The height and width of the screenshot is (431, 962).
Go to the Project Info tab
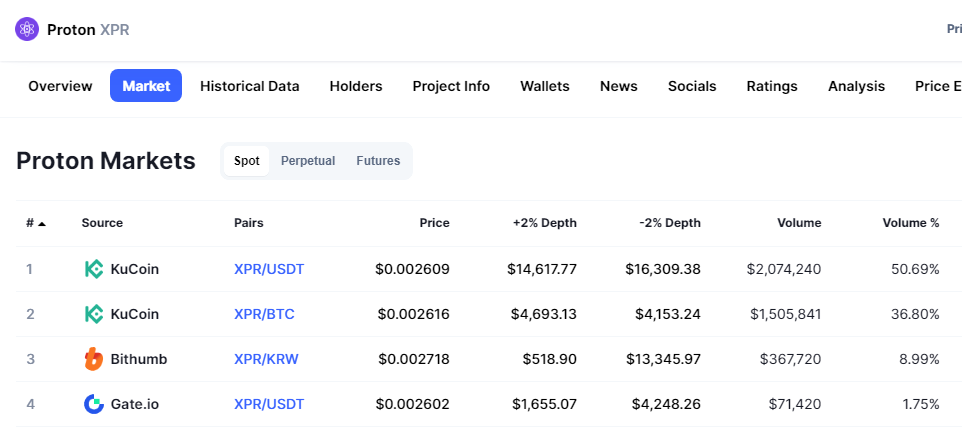tap(451, 86)
